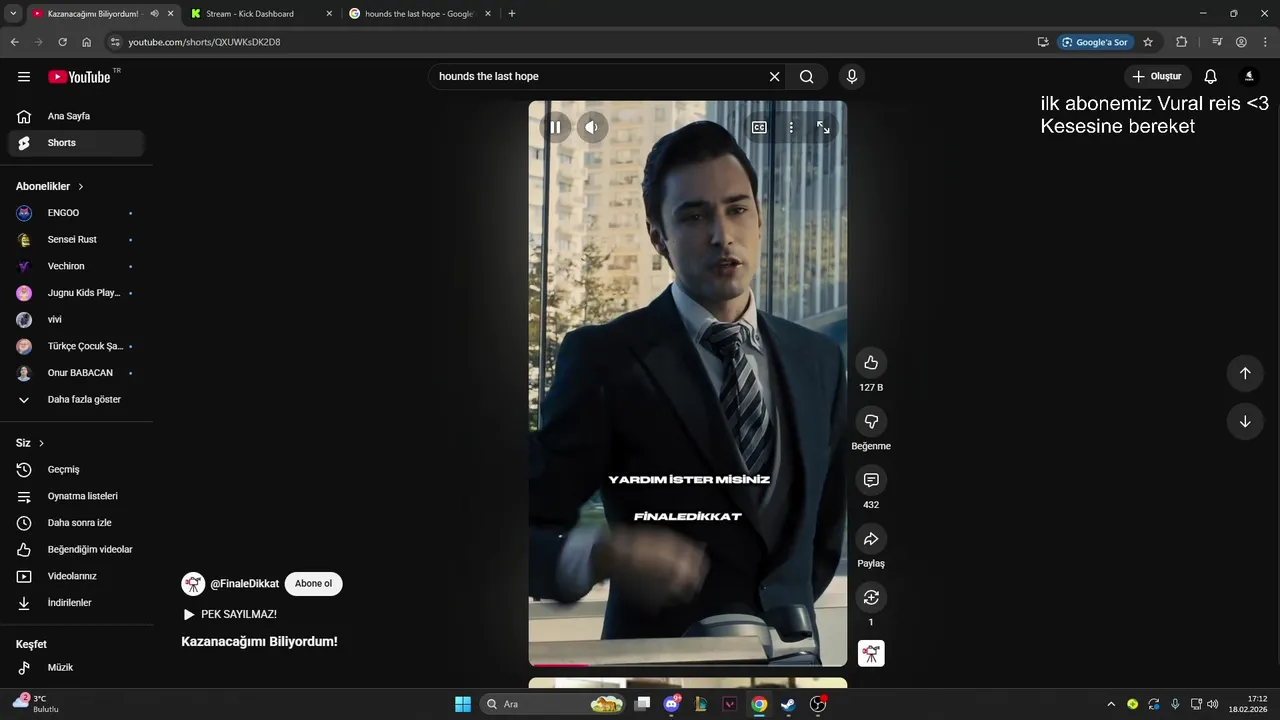
Task: Open the Sensei Rust subscription
Action: 76,240
